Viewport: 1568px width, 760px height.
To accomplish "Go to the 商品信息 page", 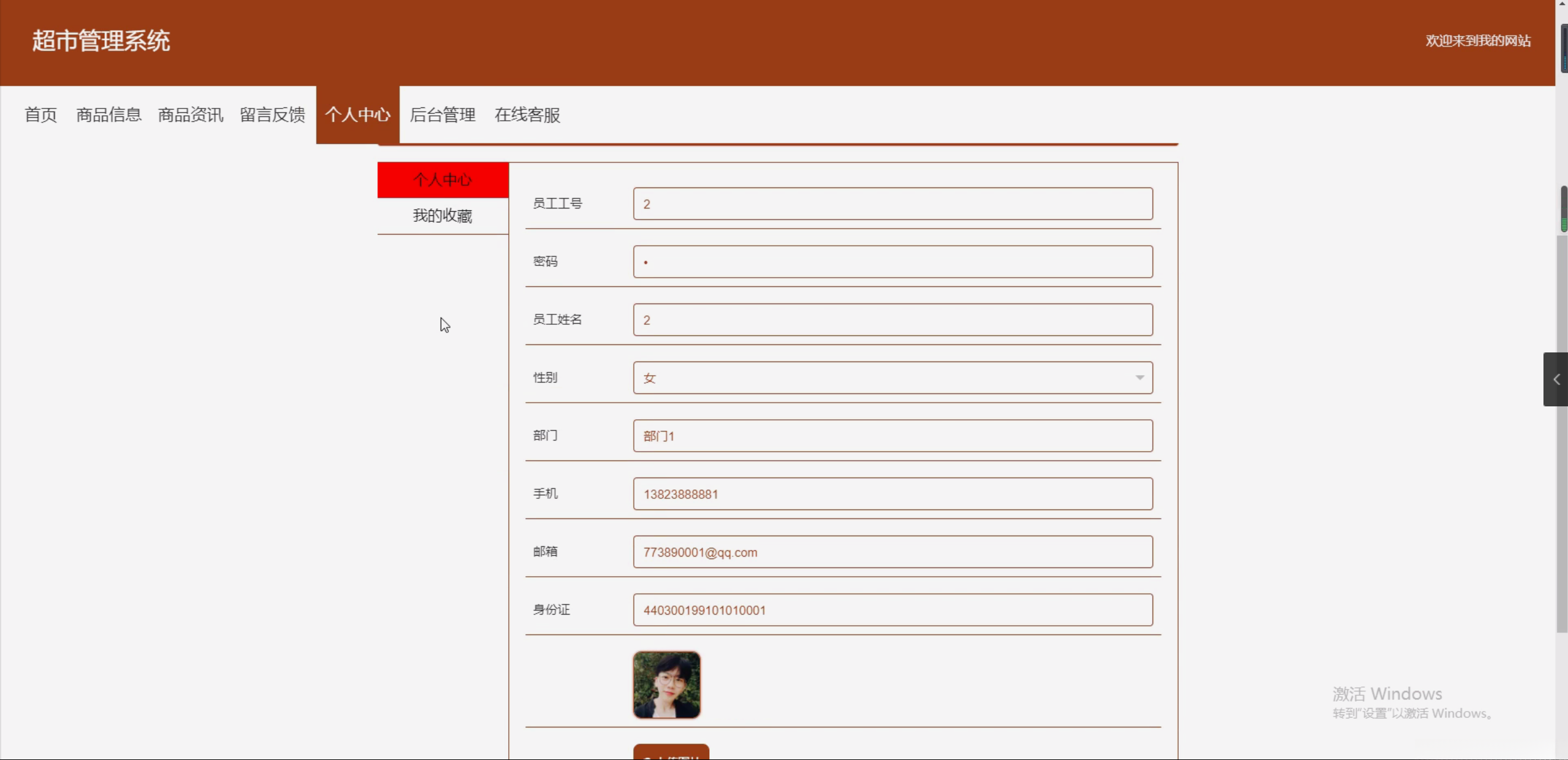I will click(108, 115).
